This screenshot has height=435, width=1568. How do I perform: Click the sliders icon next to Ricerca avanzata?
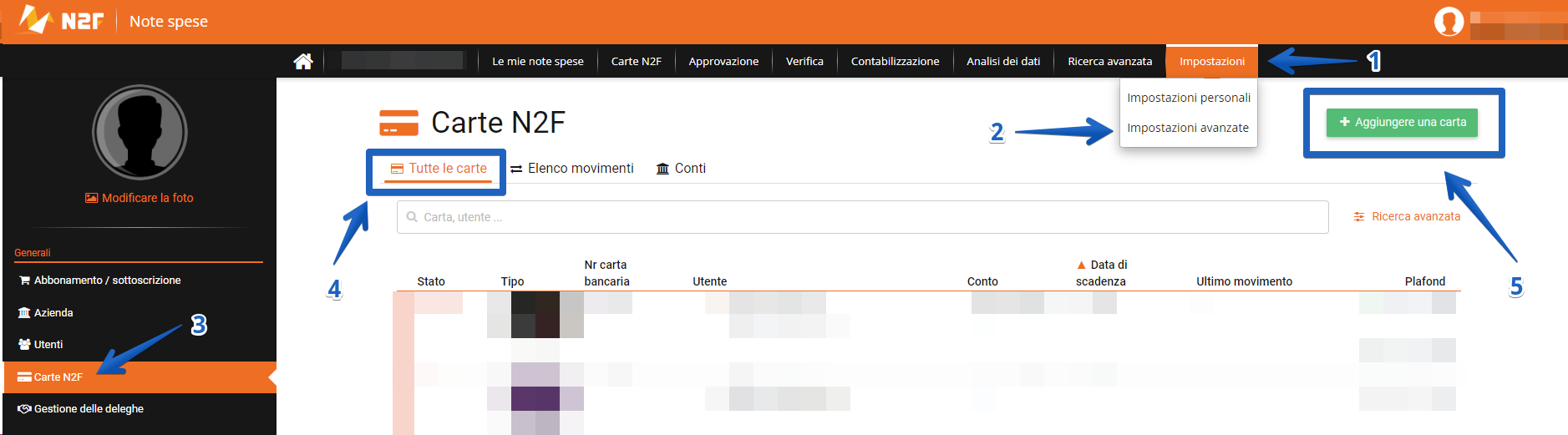click(x=1359, y=216)
